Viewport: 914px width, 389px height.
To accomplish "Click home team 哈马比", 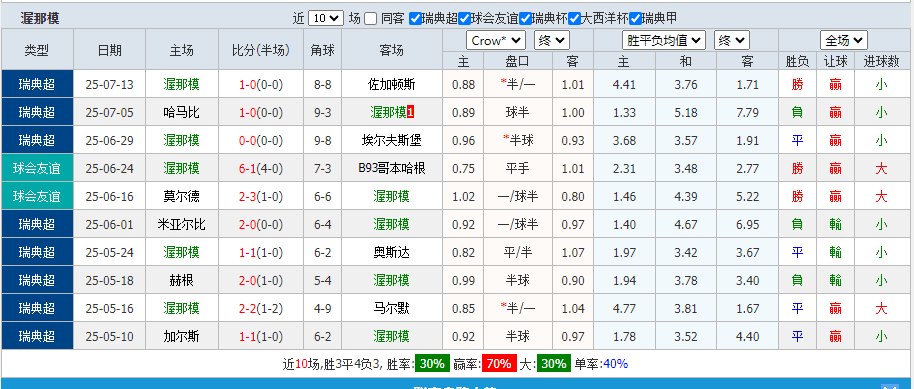I will 181,113.
